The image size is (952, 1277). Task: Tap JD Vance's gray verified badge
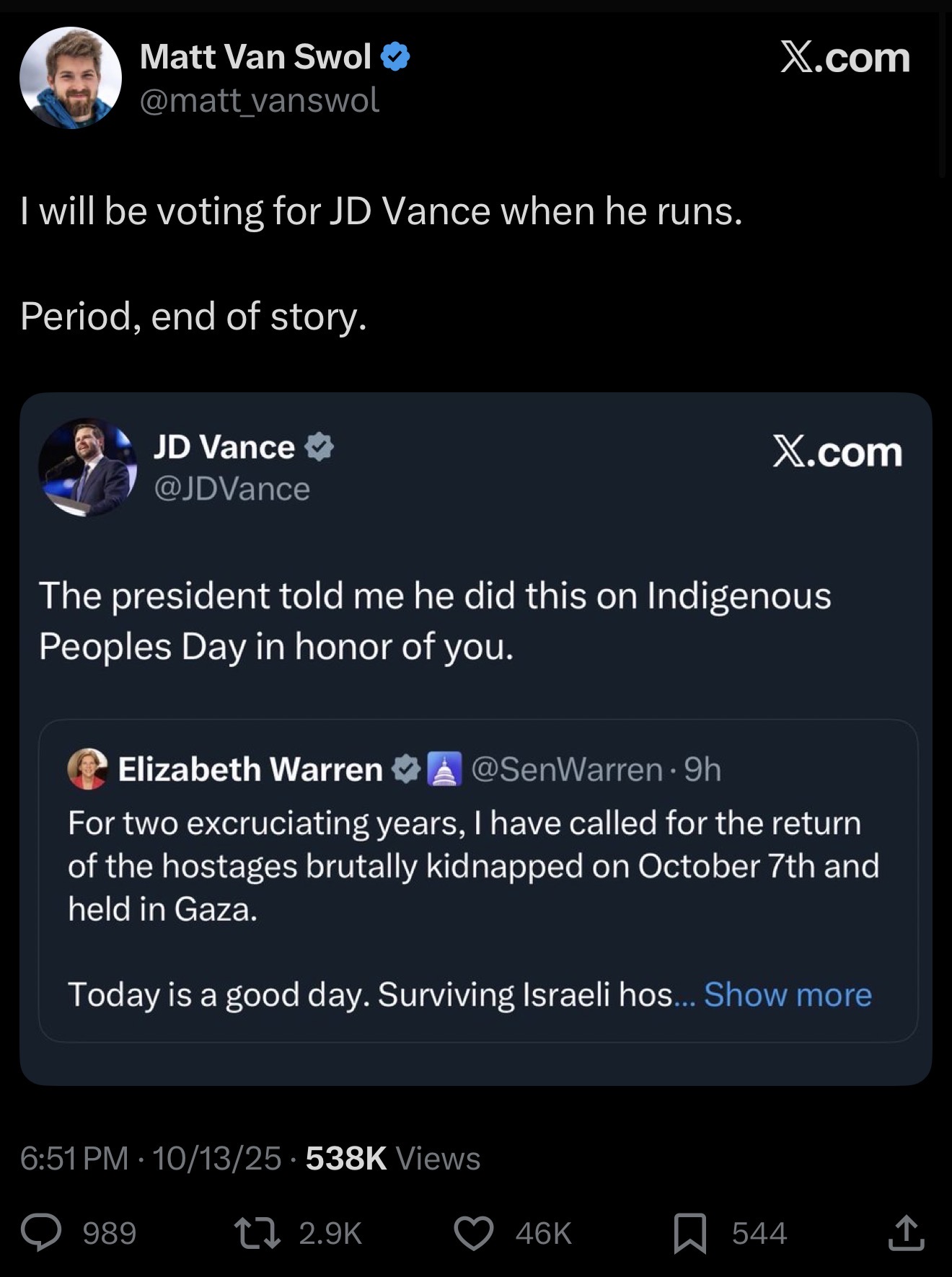(x=319, y=448)
